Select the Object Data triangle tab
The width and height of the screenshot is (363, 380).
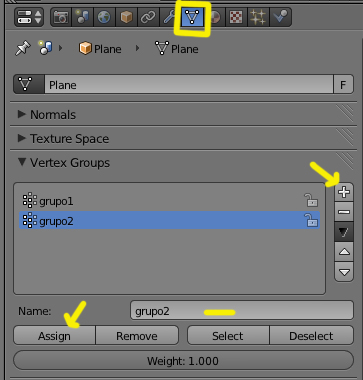tap(192, 17)
